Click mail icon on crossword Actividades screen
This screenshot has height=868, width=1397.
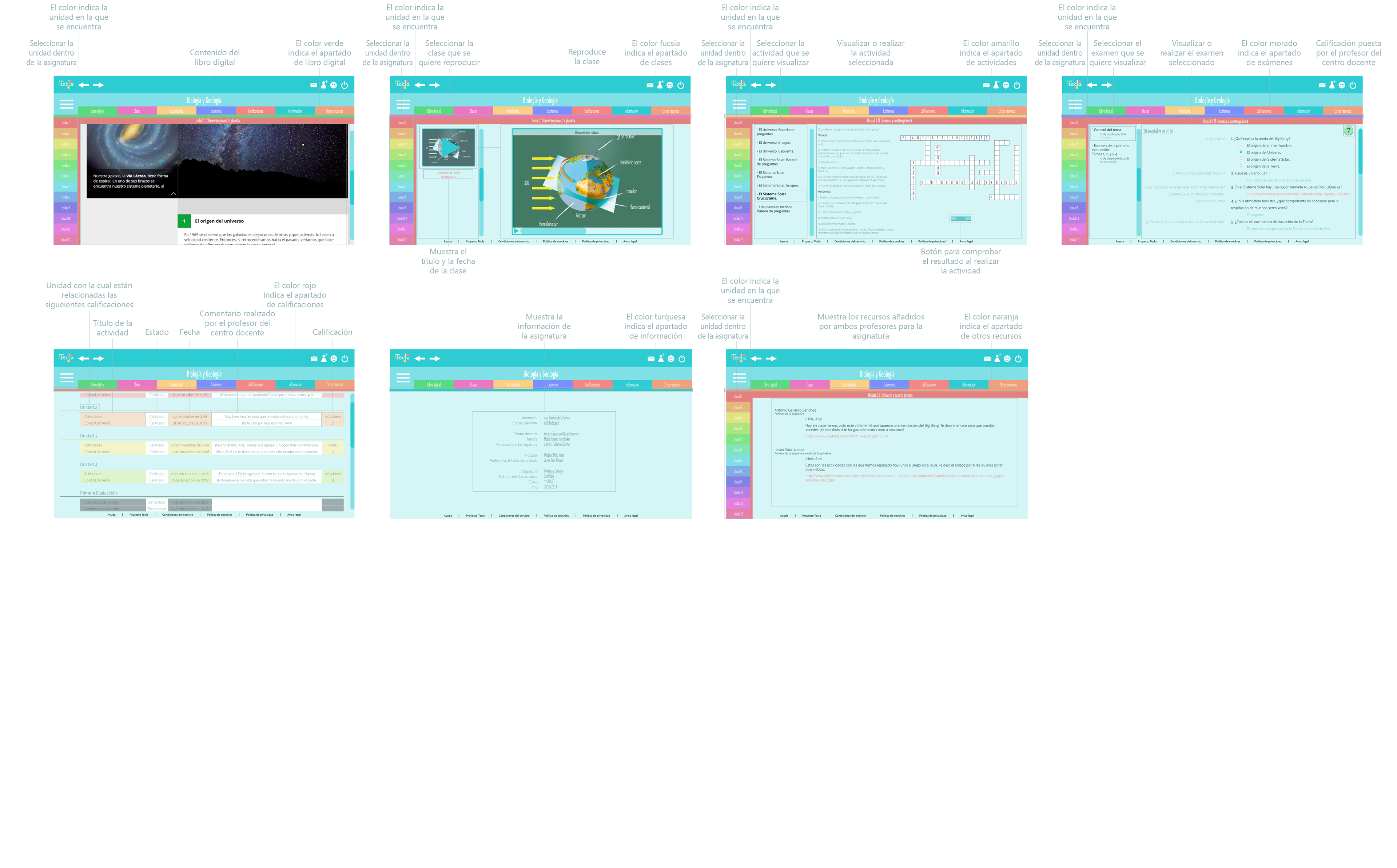tap(986, 85)
